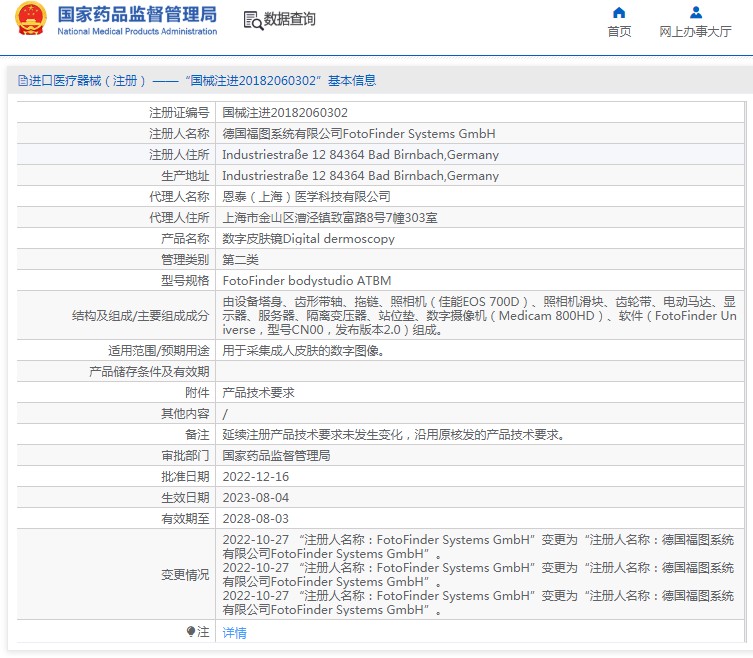Click the agent name 恩泰（上海）医学科技有限公司
753x658 pixels.
(306, 197)
